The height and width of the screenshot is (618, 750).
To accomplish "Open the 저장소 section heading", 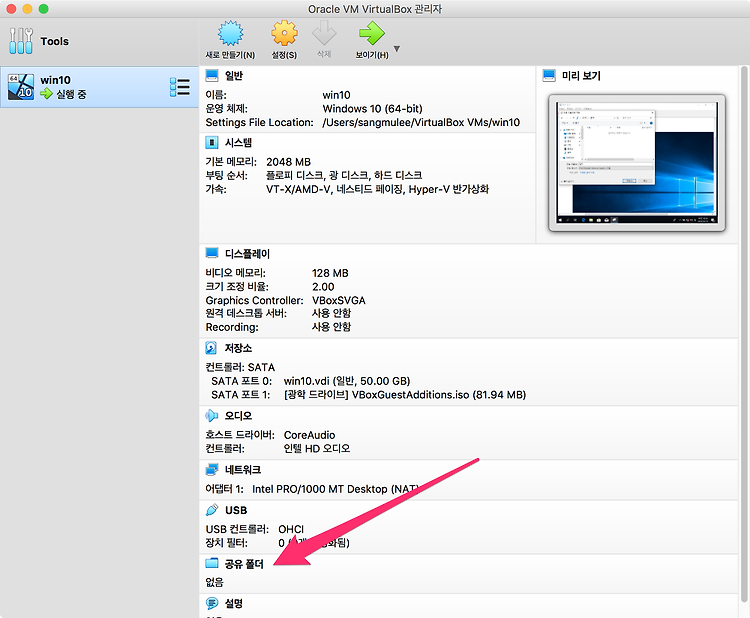I will pos(238,348).
